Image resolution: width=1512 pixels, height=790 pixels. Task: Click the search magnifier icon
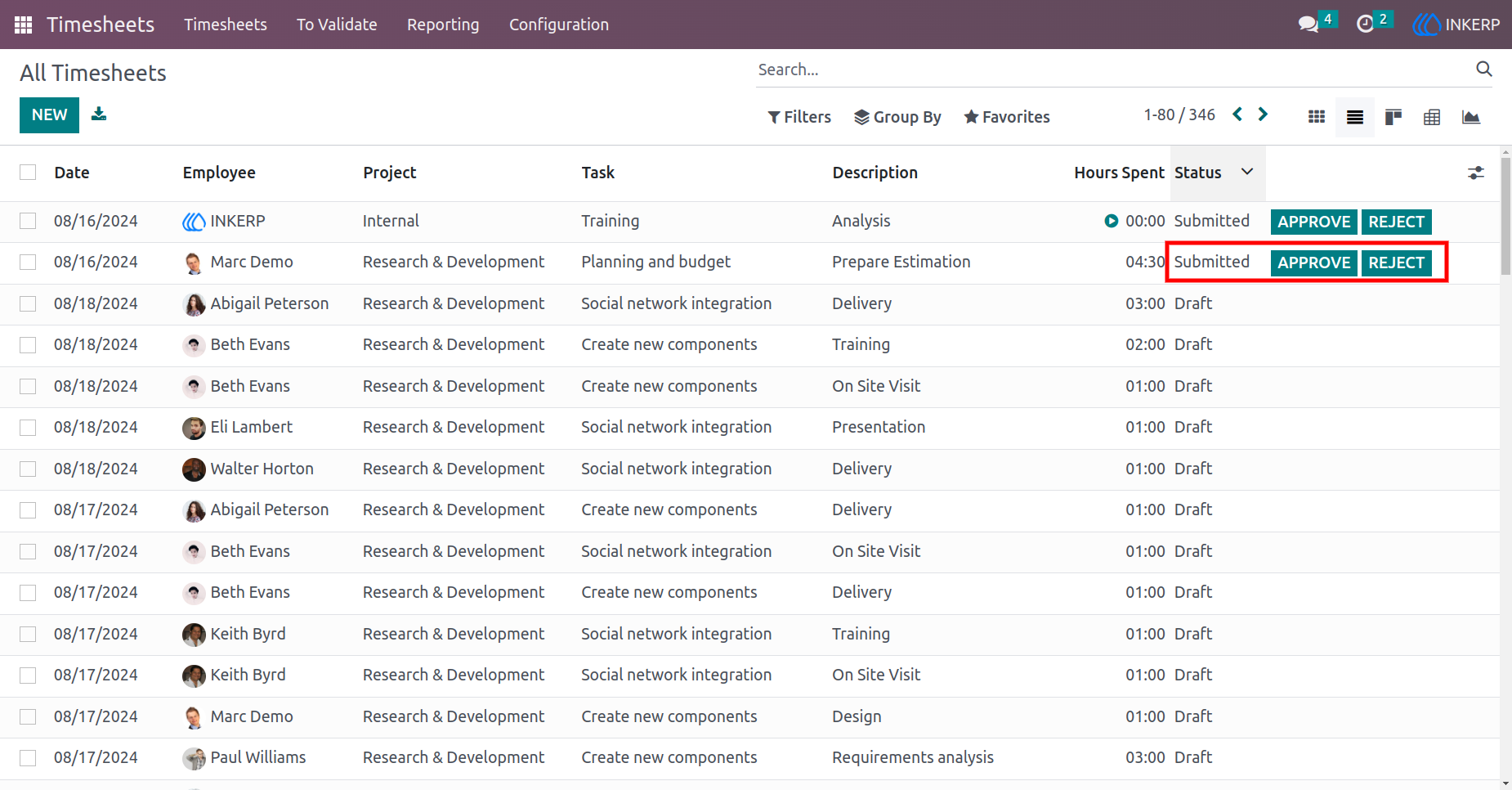click(1484, 69)
